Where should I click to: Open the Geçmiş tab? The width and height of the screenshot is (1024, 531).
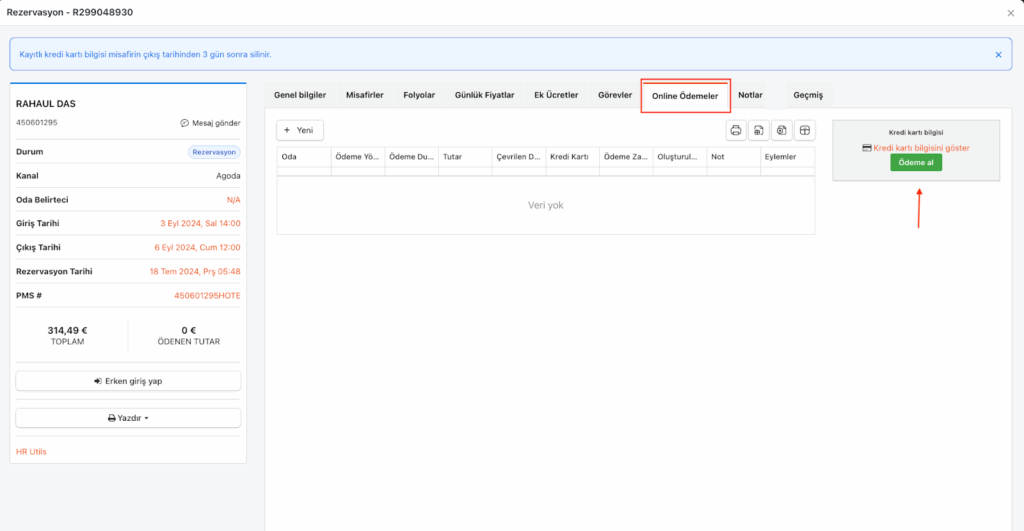point(807,95)
